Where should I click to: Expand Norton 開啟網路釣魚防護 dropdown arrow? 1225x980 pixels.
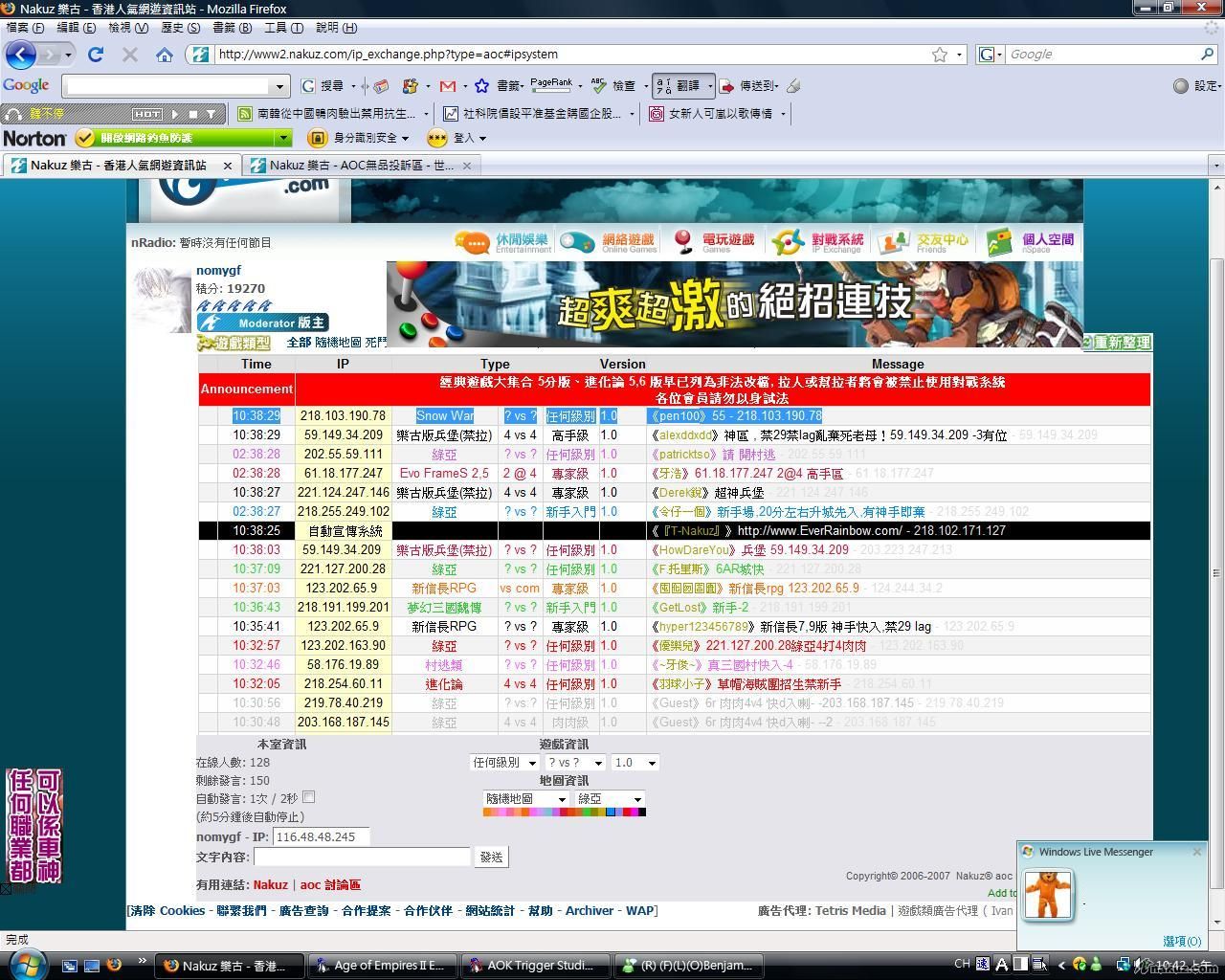coord(283,138)
